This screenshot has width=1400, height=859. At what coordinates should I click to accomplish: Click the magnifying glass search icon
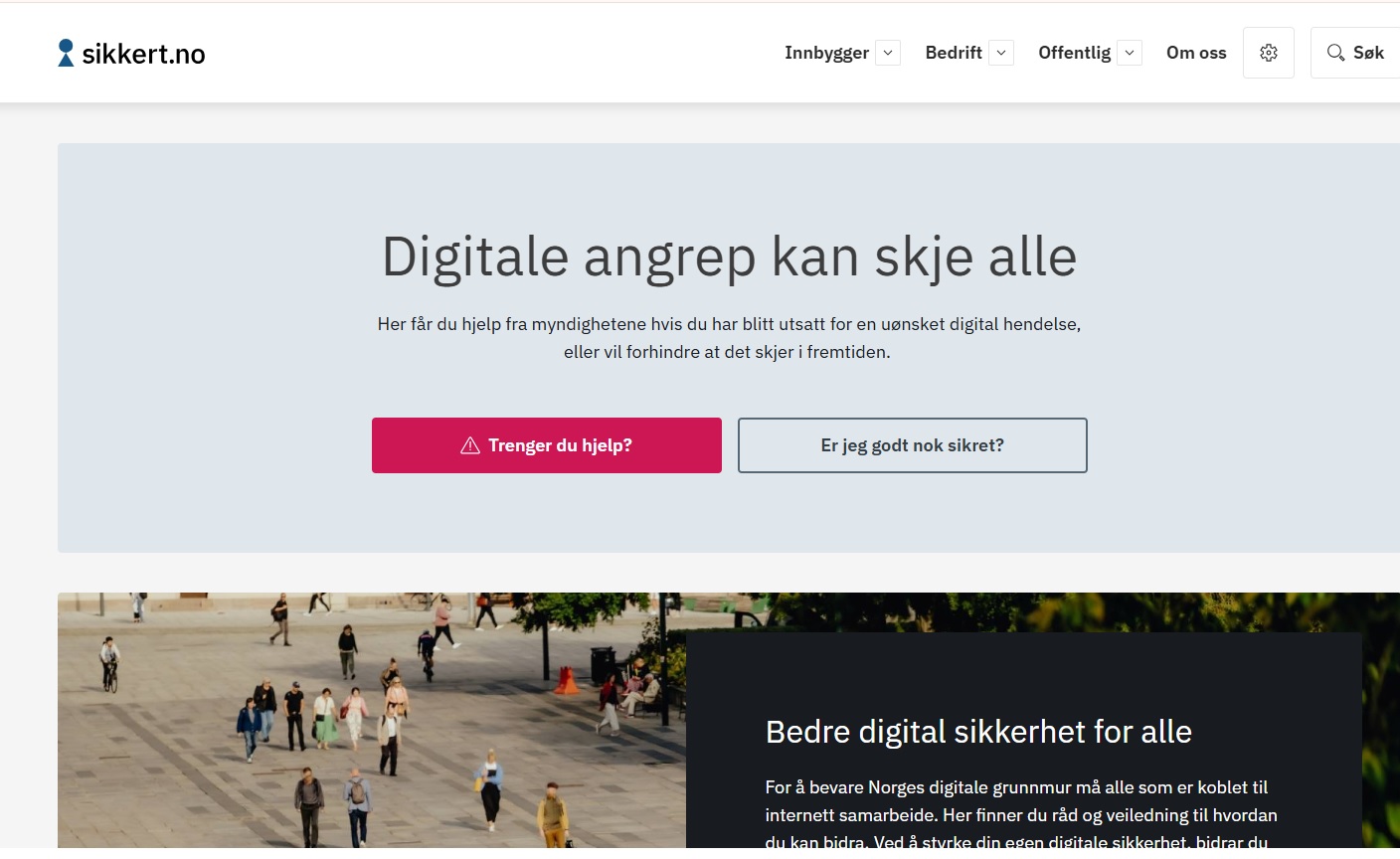[x=1335, y=53]
